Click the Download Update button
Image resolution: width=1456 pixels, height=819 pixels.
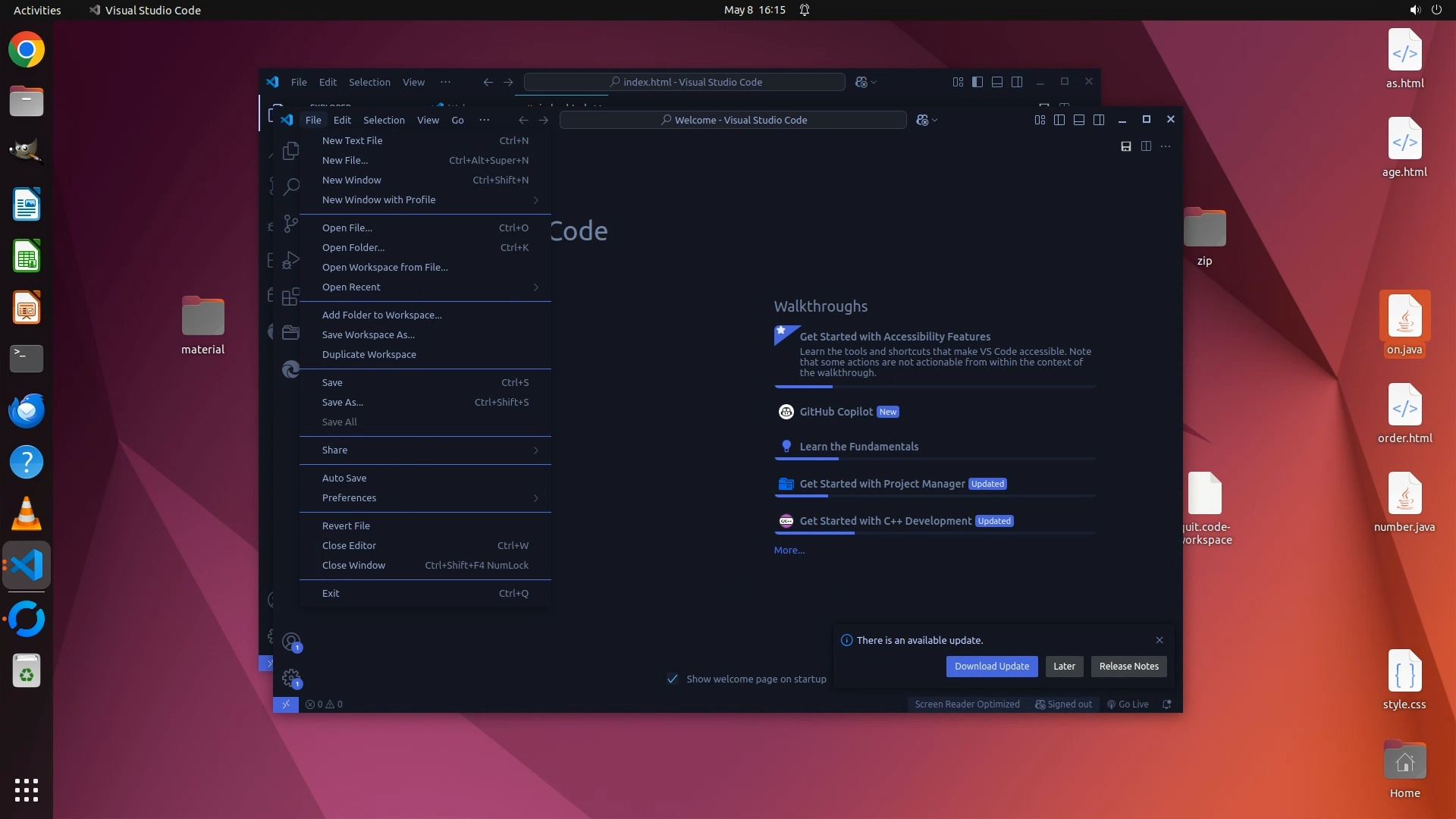[x=991, y=667]
